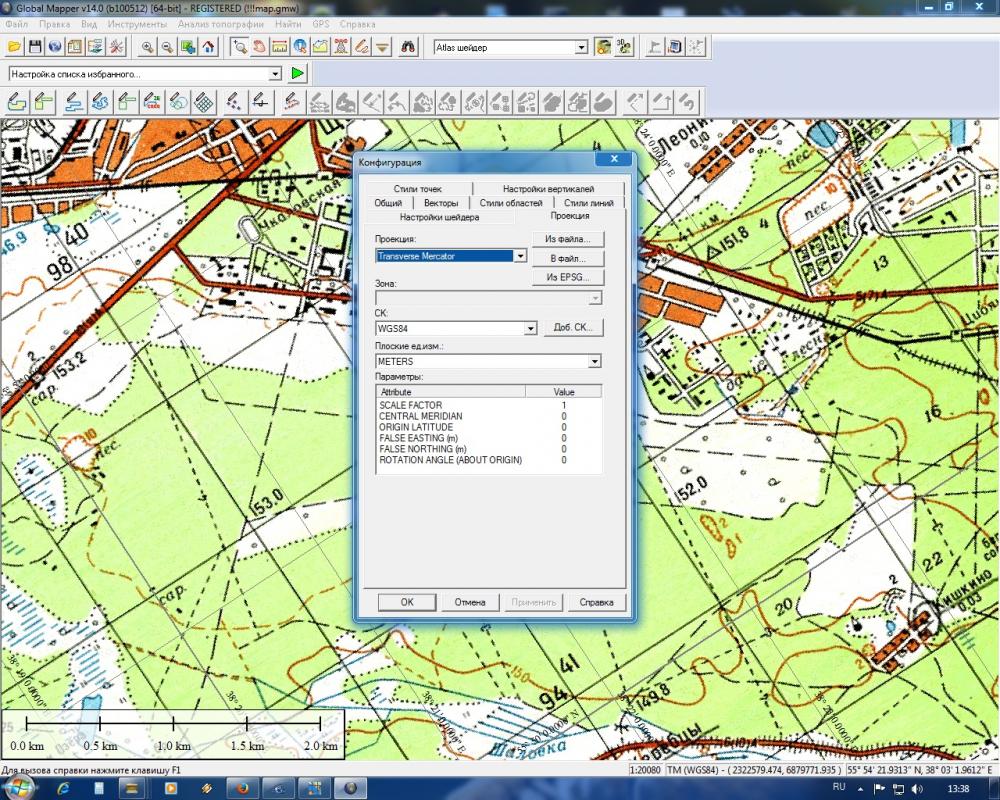The height and width of the screenshot is (800, 1000).
Task: Switch to the Стили точек tab
Action: coord(417,189)
